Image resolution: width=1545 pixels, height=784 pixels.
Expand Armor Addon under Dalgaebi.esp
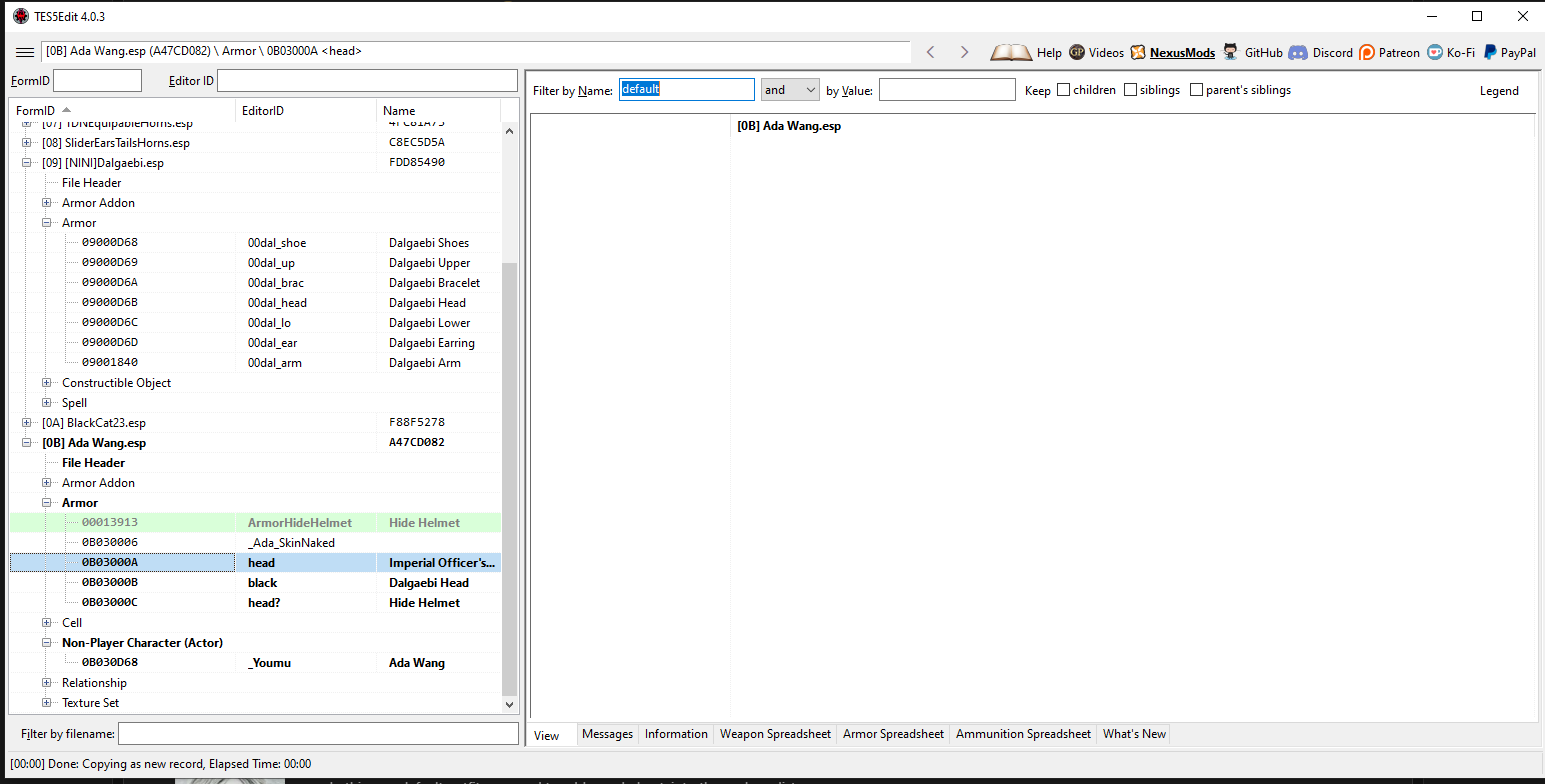tap(47, 203)
